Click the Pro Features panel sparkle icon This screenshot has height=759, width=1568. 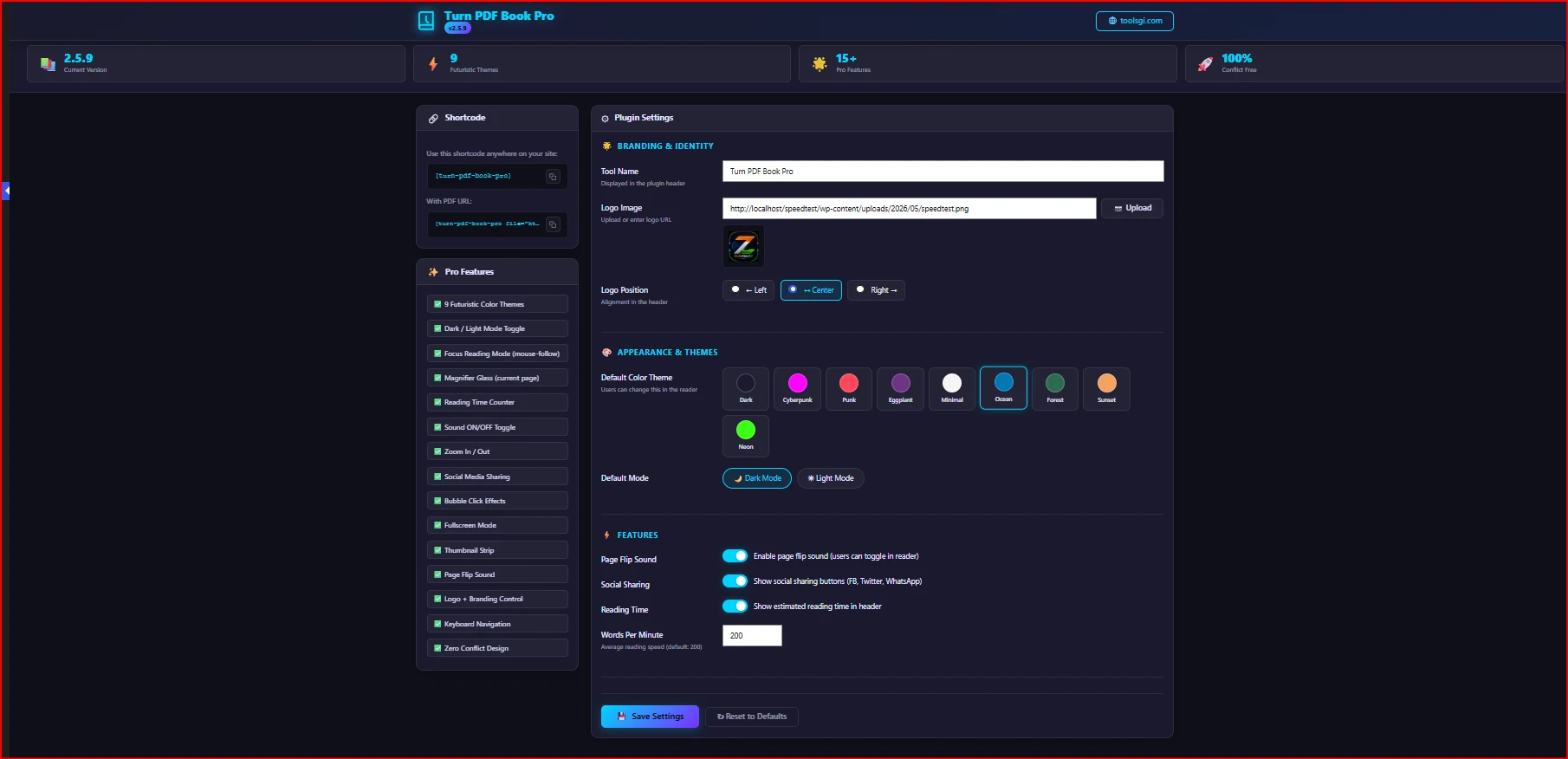pyautogui.click(x=433, y=272)
